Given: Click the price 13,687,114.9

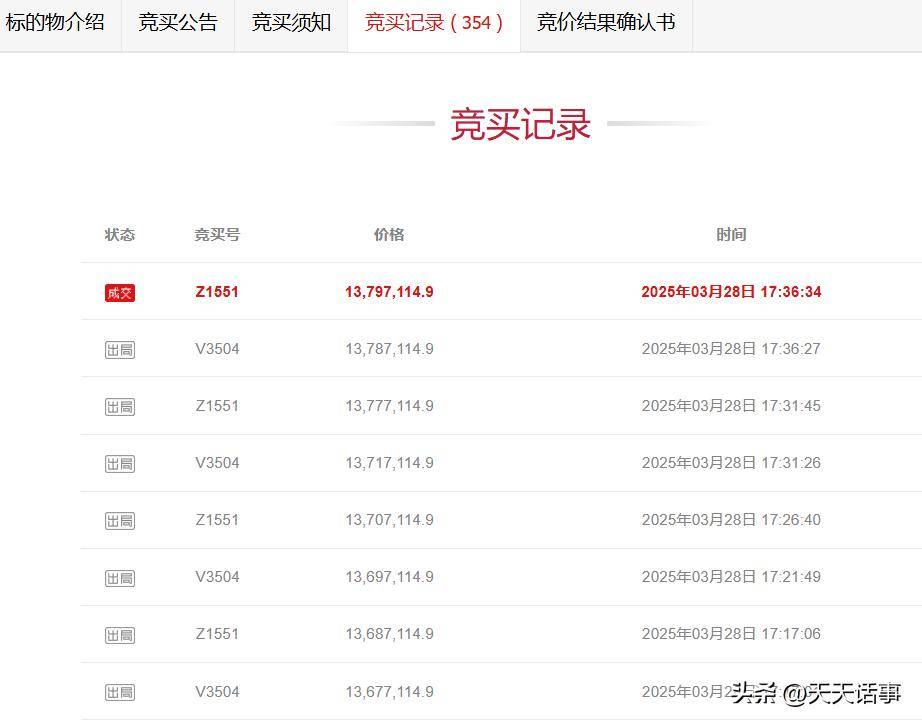Looking at the screenshot, I should (x=389, y=634).
